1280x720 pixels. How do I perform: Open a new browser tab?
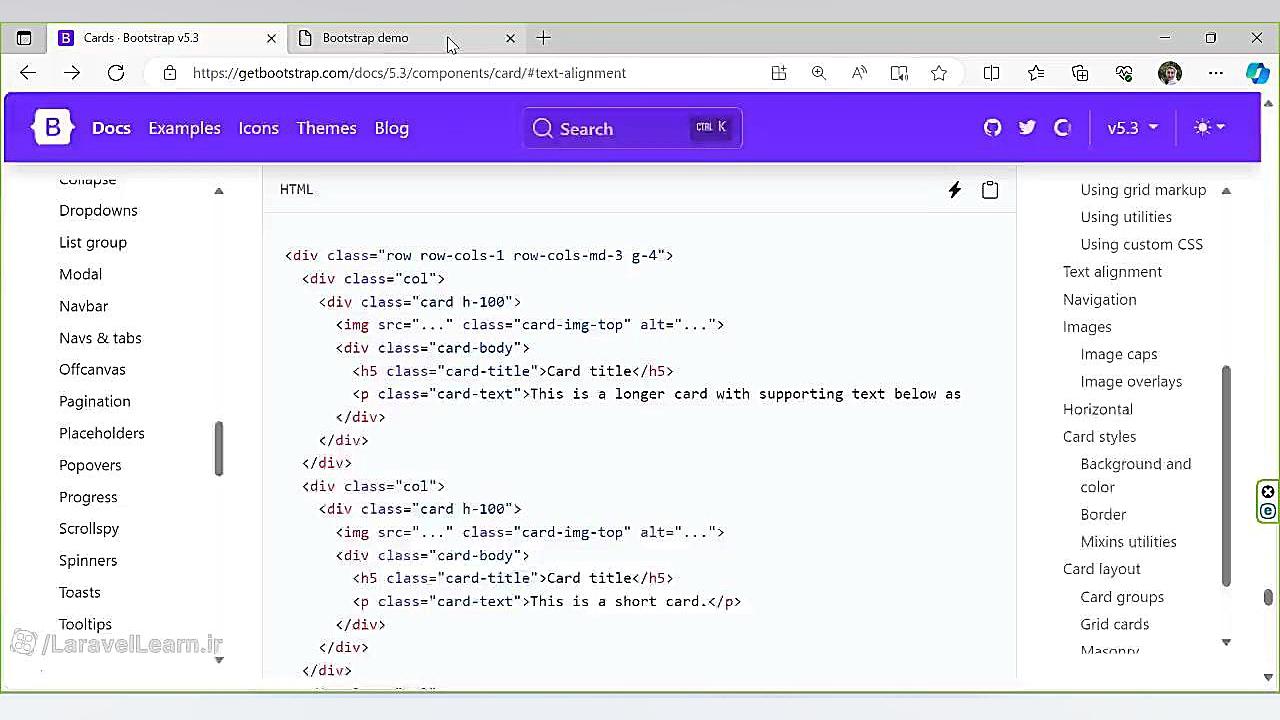pyautogui.click(x=543, y=38)
